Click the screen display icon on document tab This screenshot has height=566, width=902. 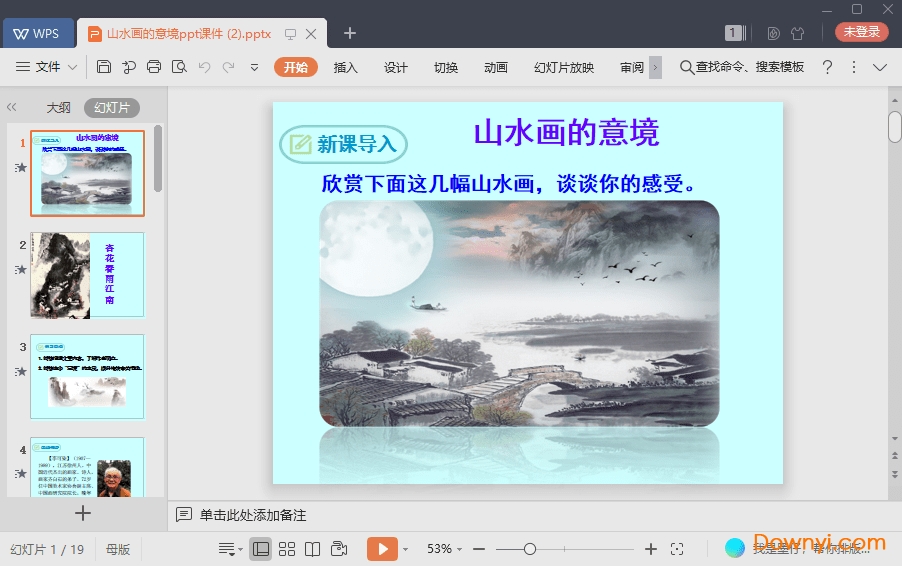click(291, 34)
